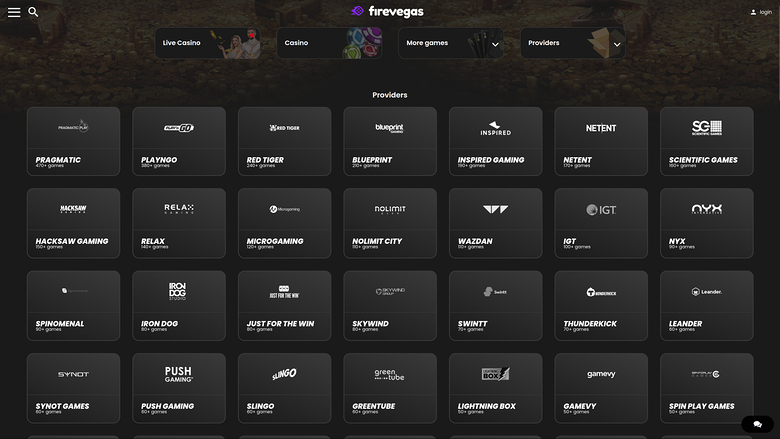780x439 pixels.
Task: Click the NetEnt provider logo
Action: [x=601, y=128]
